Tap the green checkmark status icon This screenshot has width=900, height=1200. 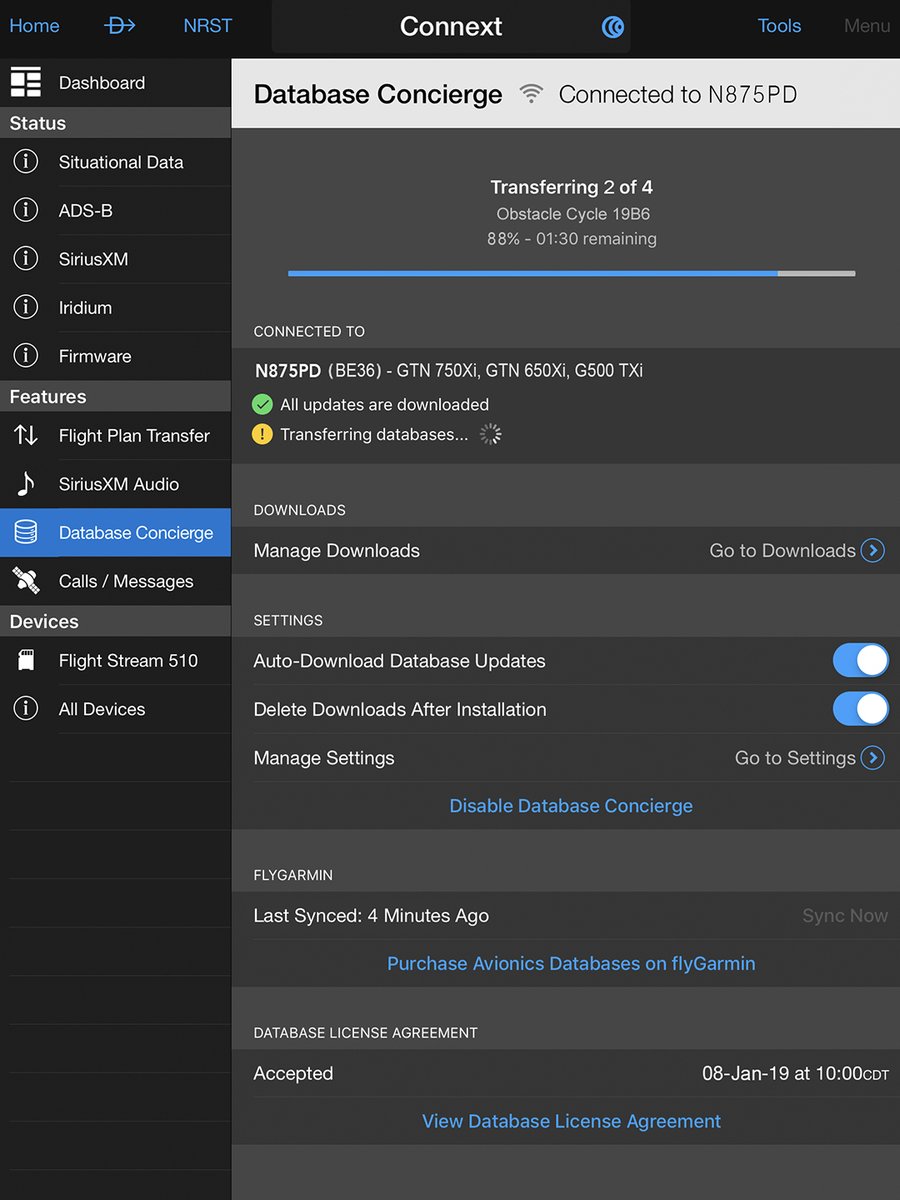tap(262, 405)
